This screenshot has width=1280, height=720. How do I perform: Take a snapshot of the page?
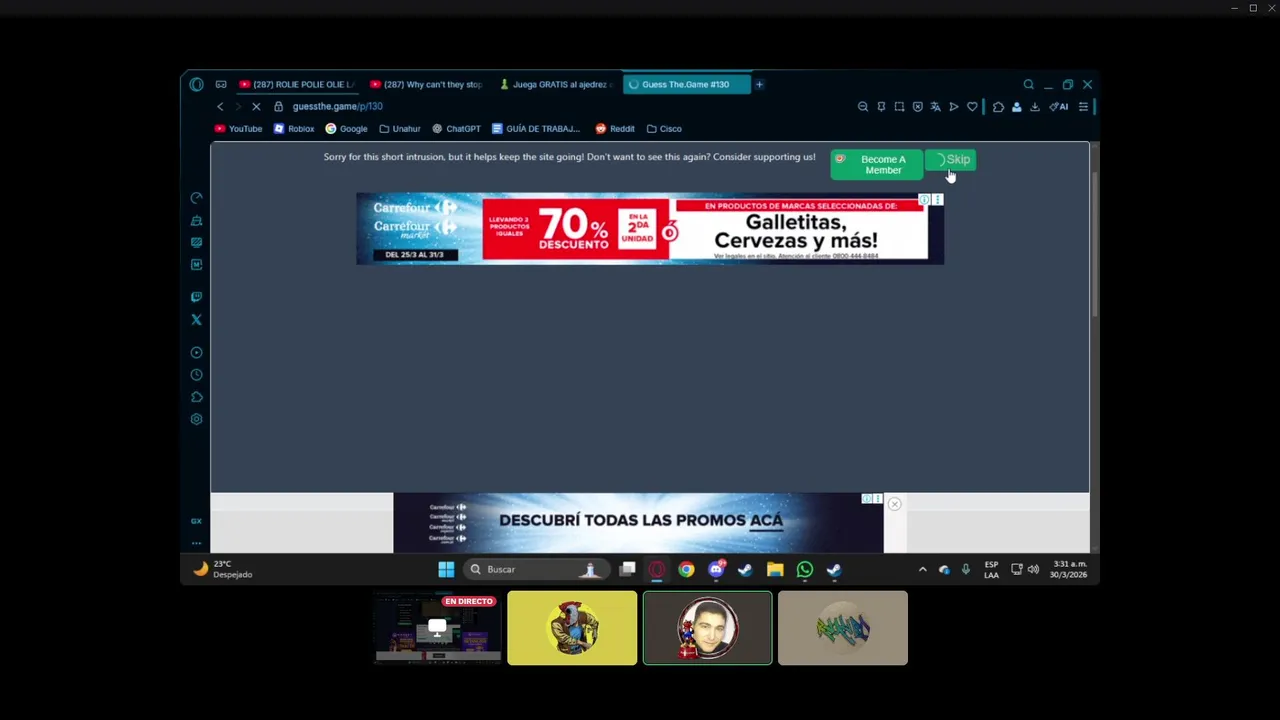tap(899, 107)
